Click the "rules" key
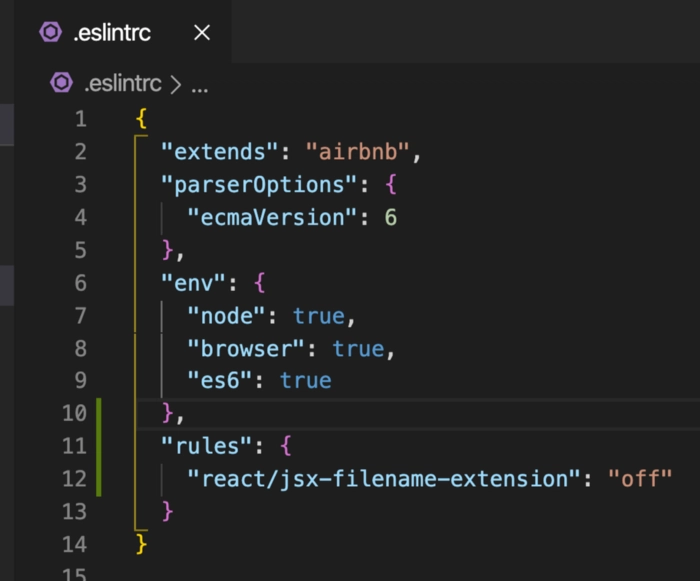Screen dimensions: 700x581 [x=206, y=446]
